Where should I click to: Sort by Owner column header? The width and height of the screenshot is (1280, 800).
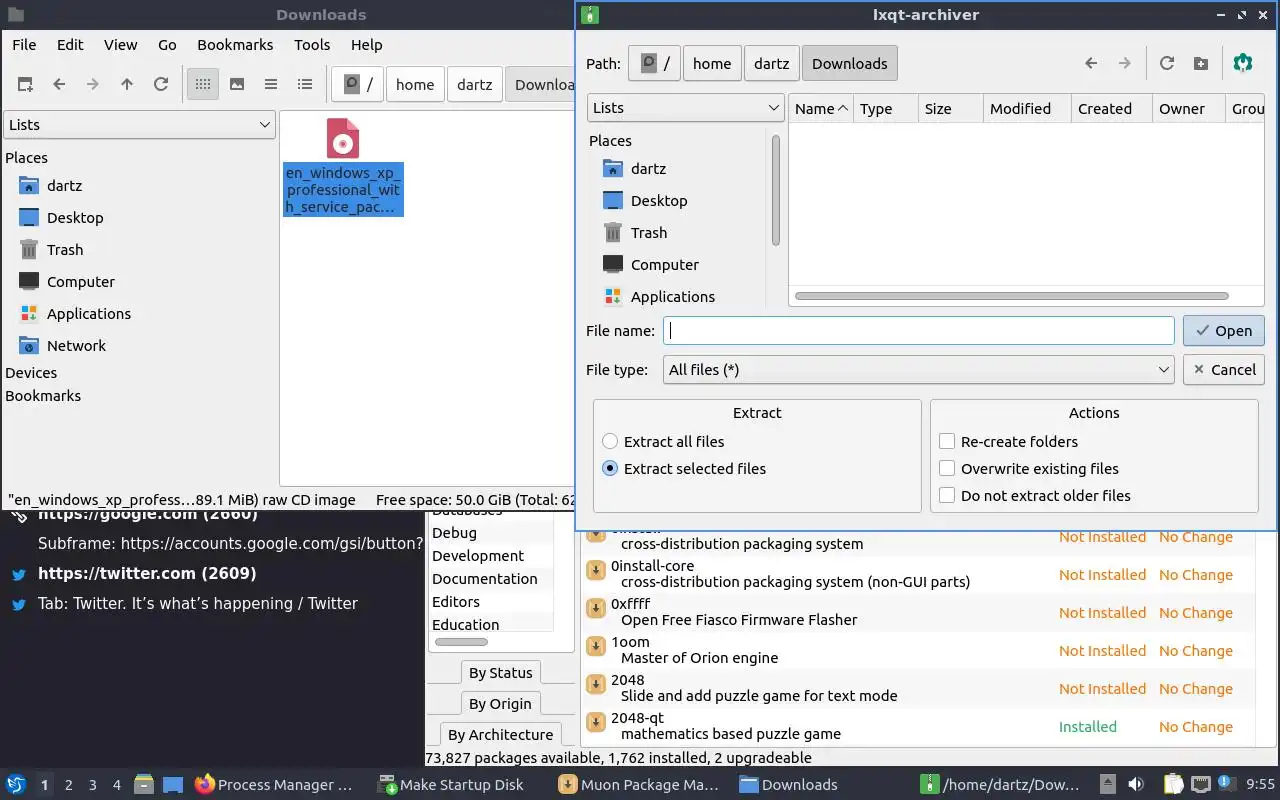[1188, 108]
